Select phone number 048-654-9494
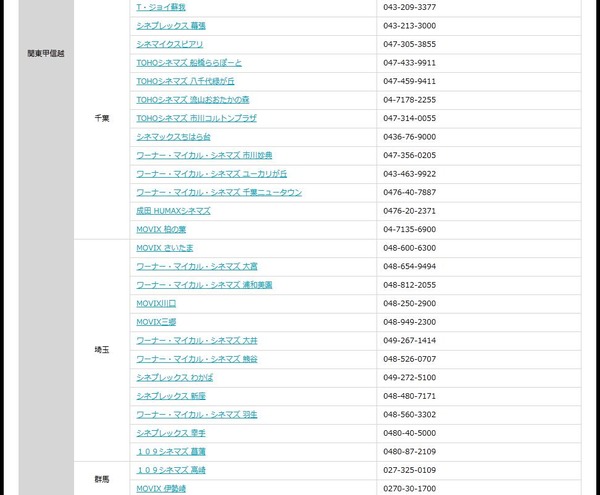Screen dimensions: 600x495 click(409, 266)
